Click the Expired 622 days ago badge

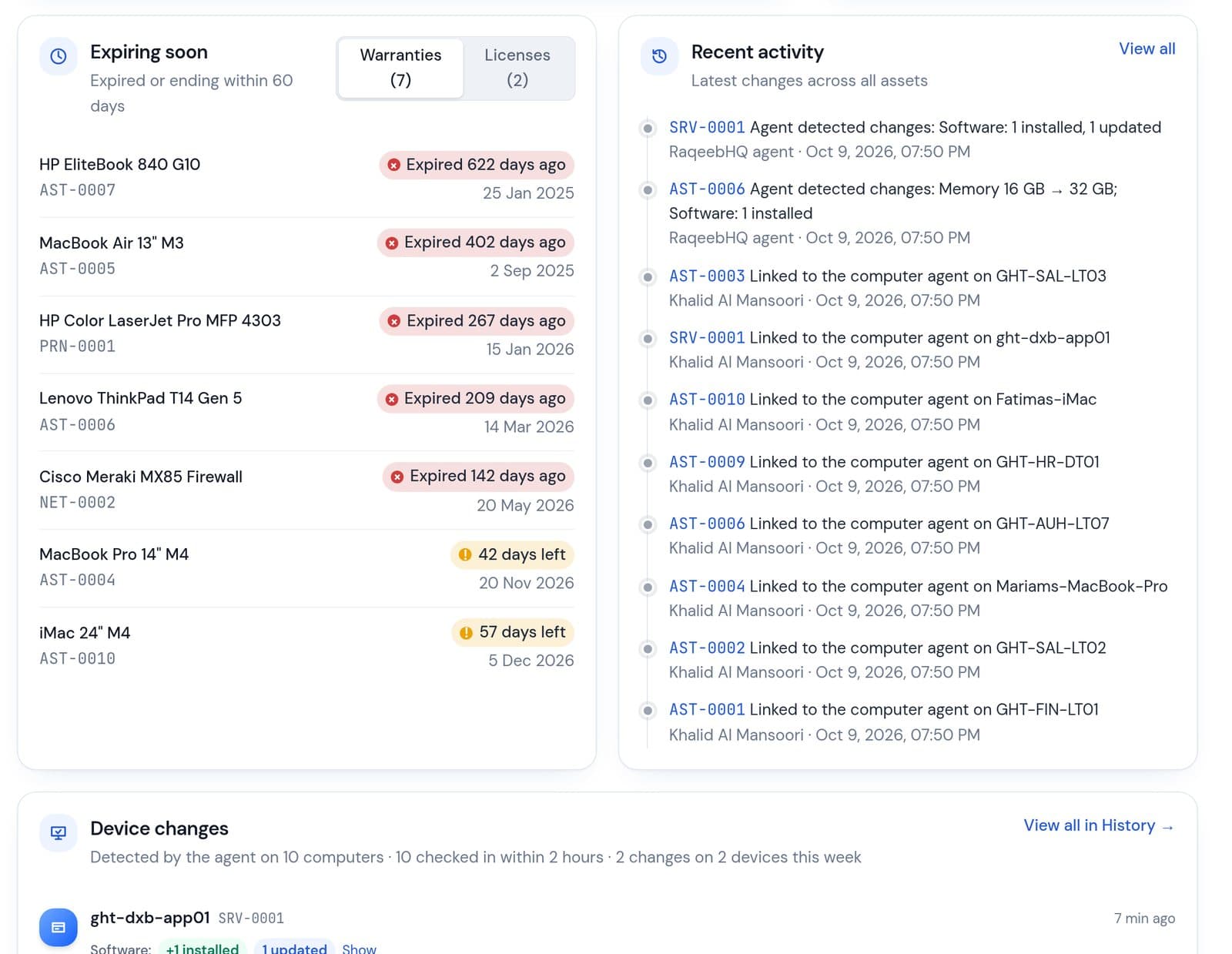(x=477, y=165)
